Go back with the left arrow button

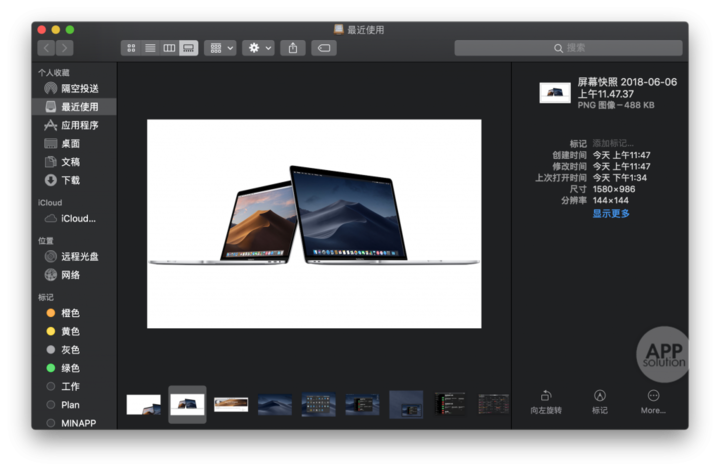pos(46,48)
